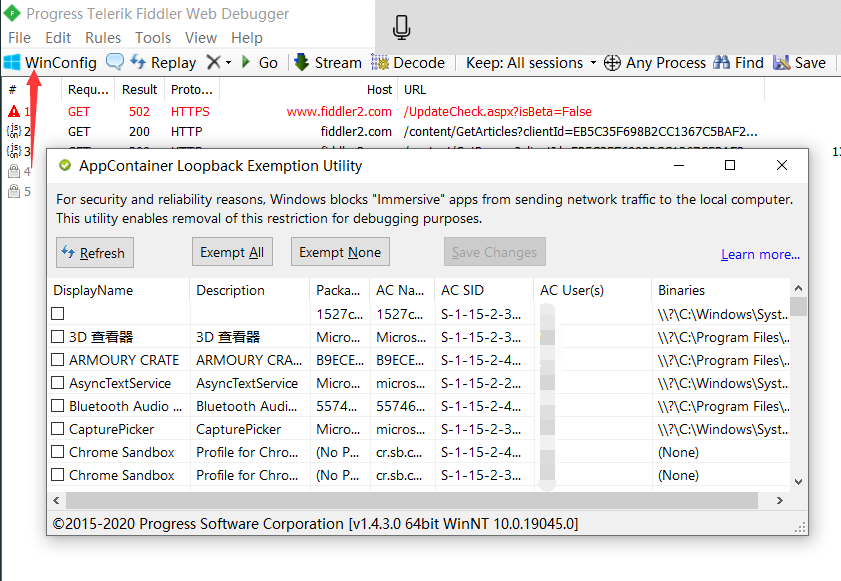Select the www.fiddler2.com host cell
The height and width of the screenshot is (581, 841).
[339, 112]
